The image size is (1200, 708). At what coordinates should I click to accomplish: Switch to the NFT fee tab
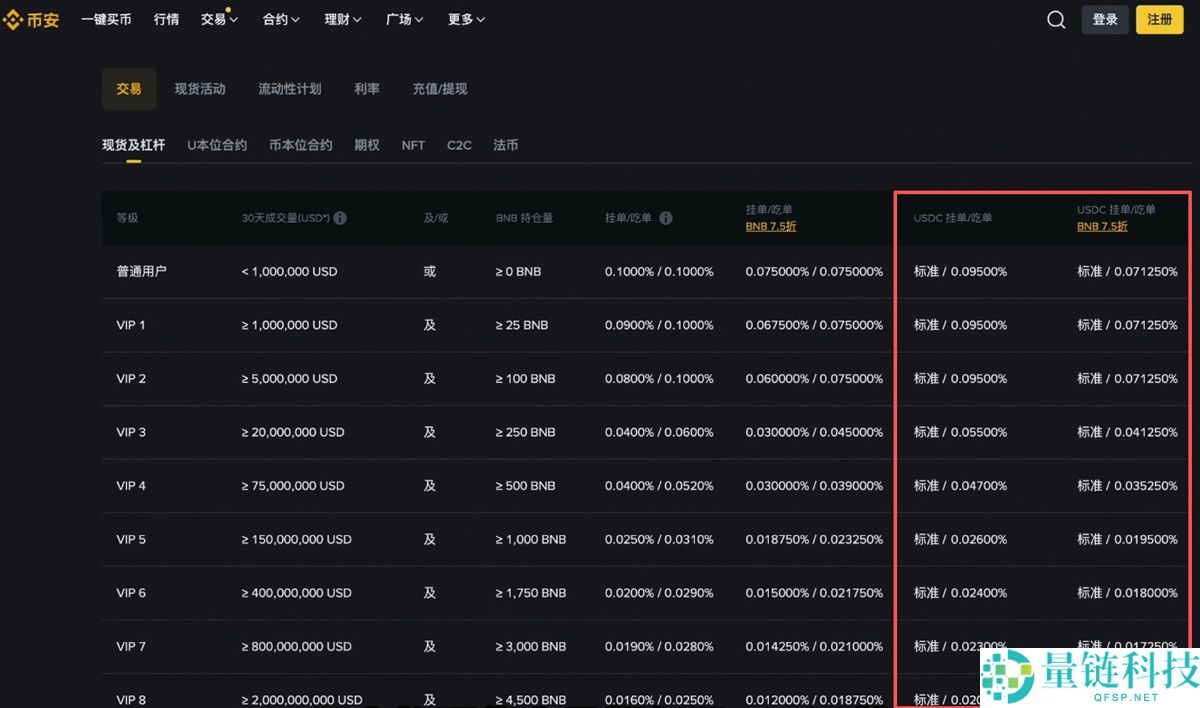point(413,145)
